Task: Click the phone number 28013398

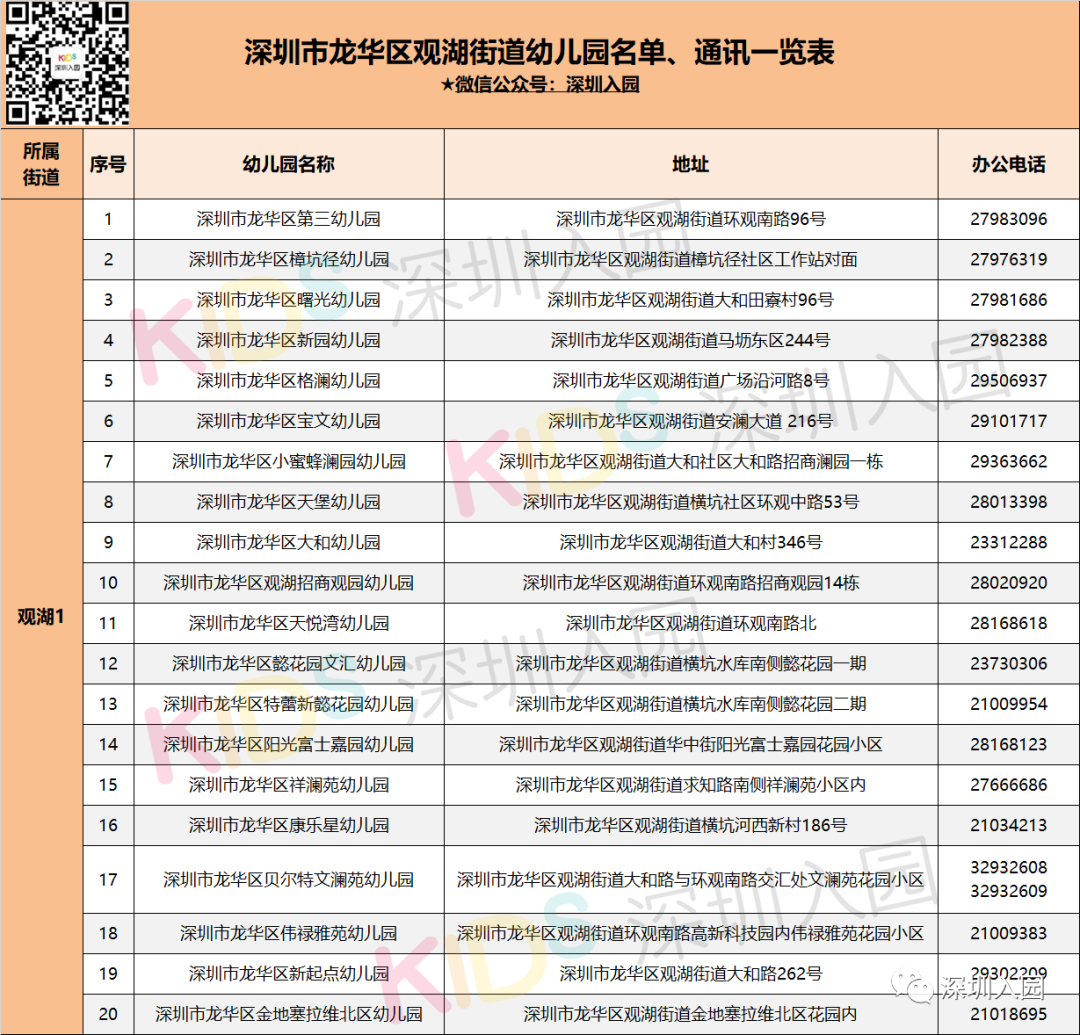Action: (1008, 502)
